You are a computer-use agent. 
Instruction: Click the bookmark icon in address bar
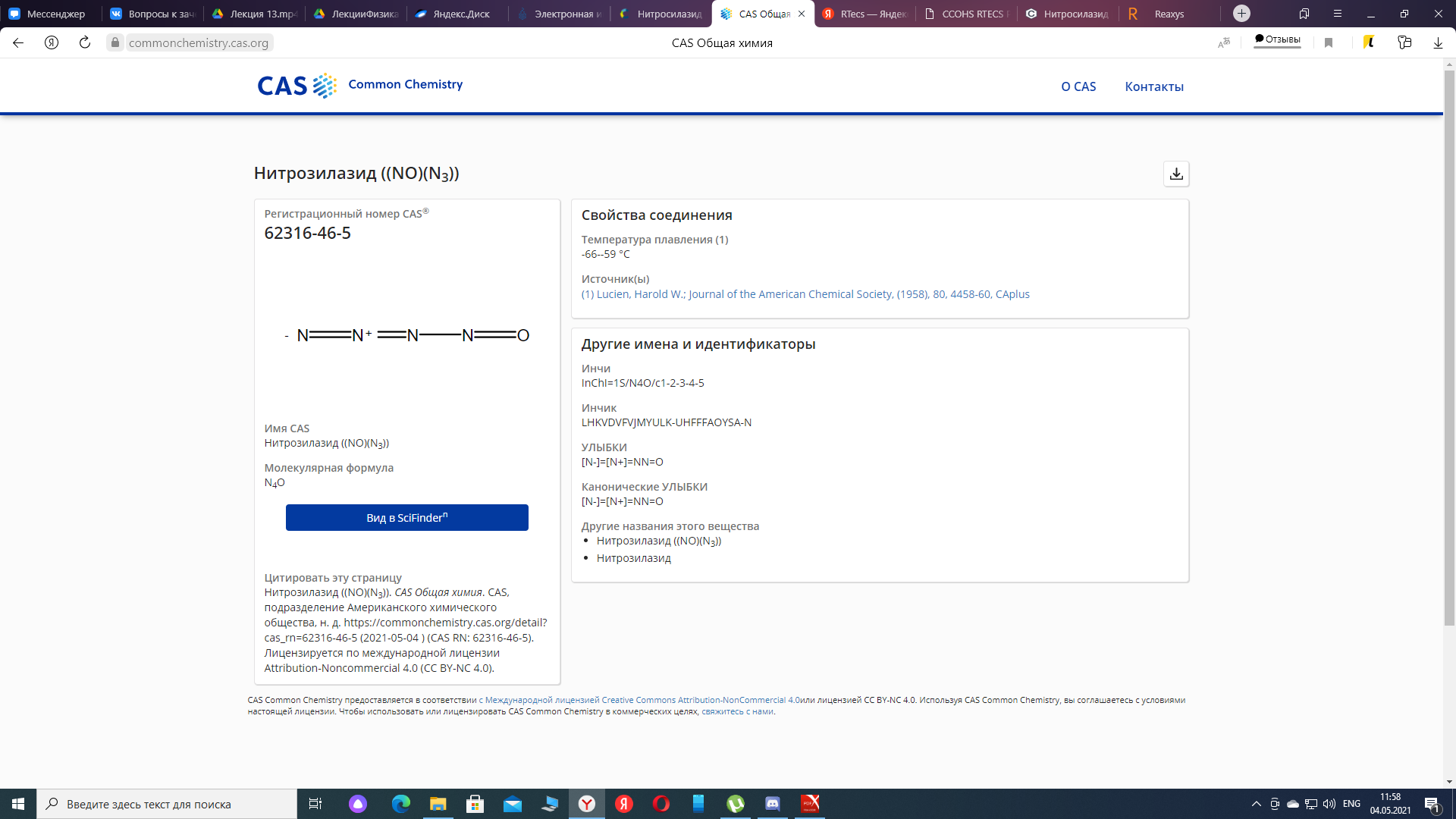coord(1329,42)
